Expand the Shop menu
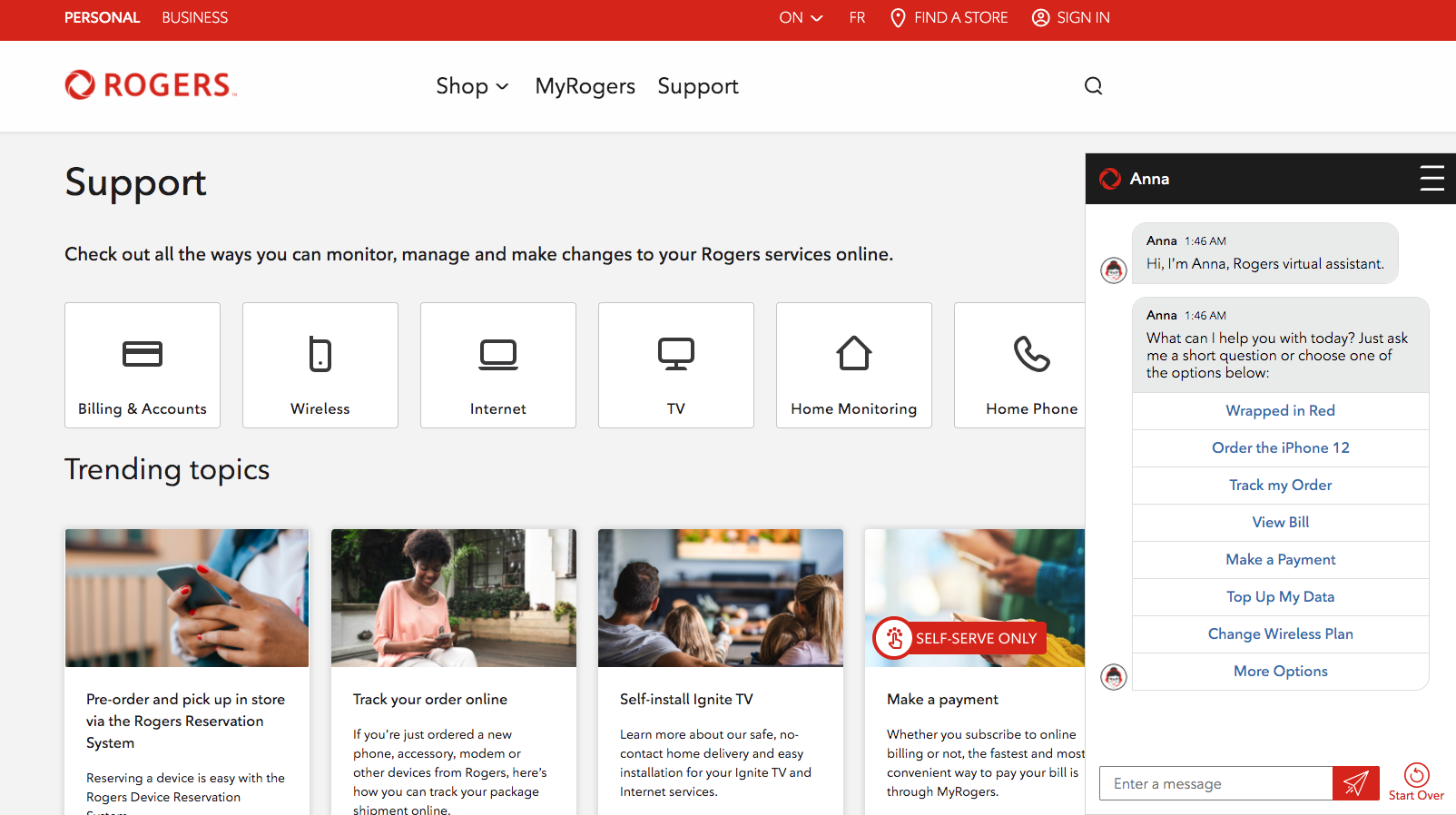The image size is (1456, 815). [x=472, y=86]
